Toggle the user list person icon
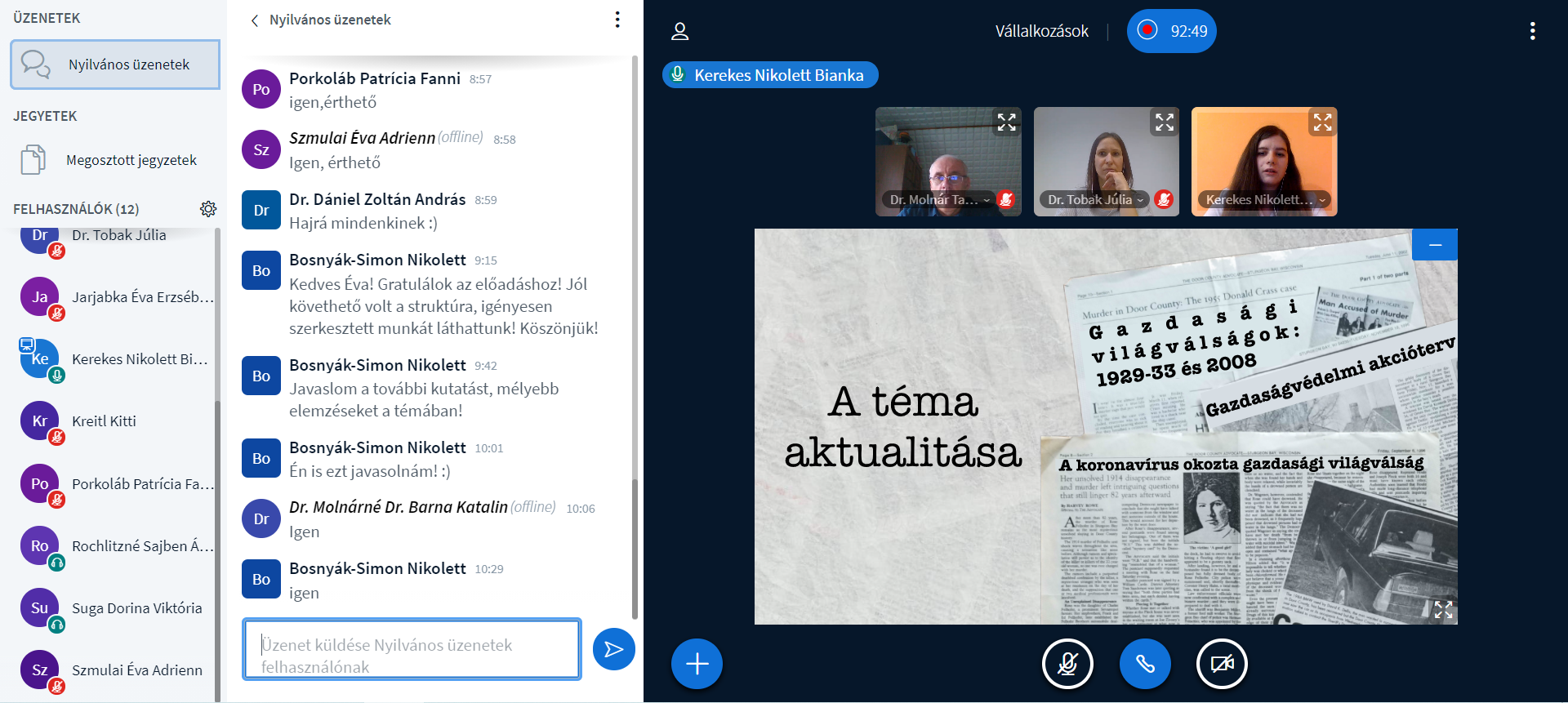This screenshot has height=703, width=1568. point(679,31)
